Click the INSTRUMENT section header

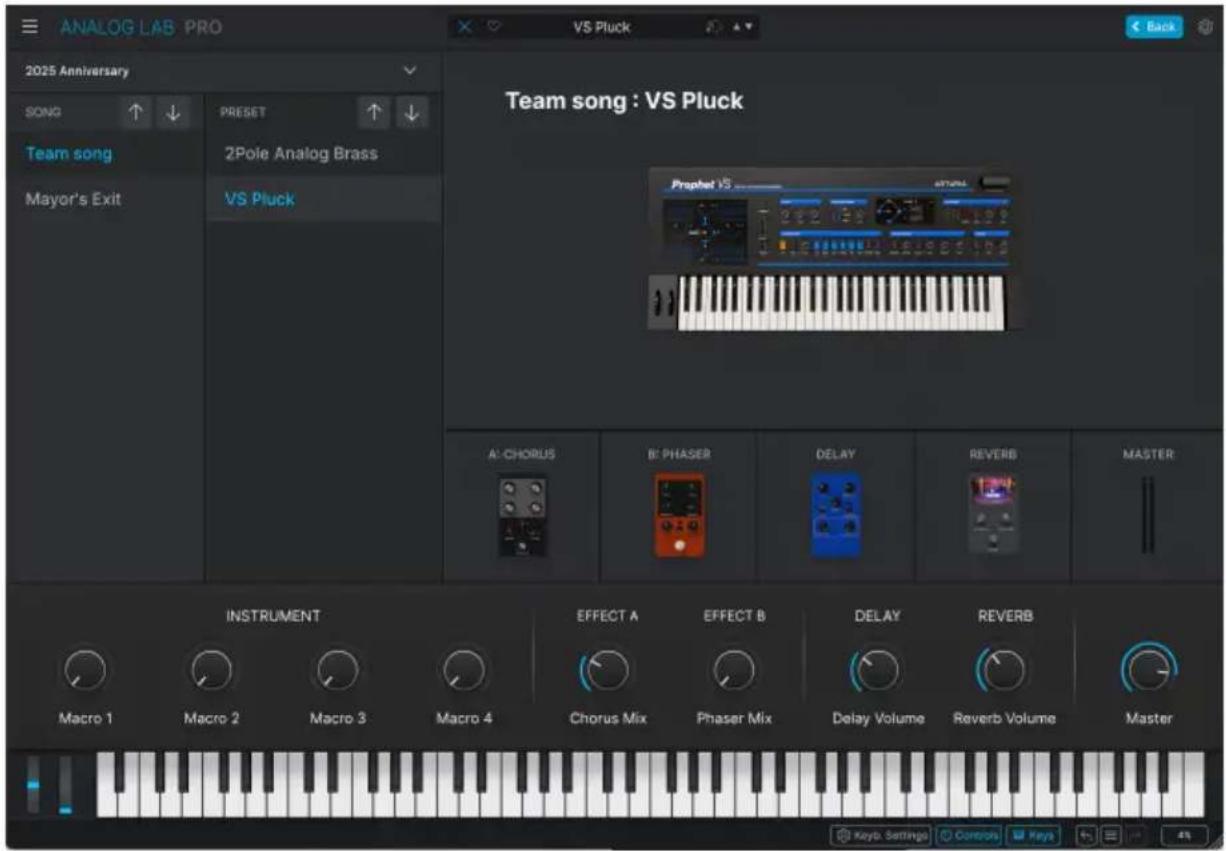click(273, 616)
